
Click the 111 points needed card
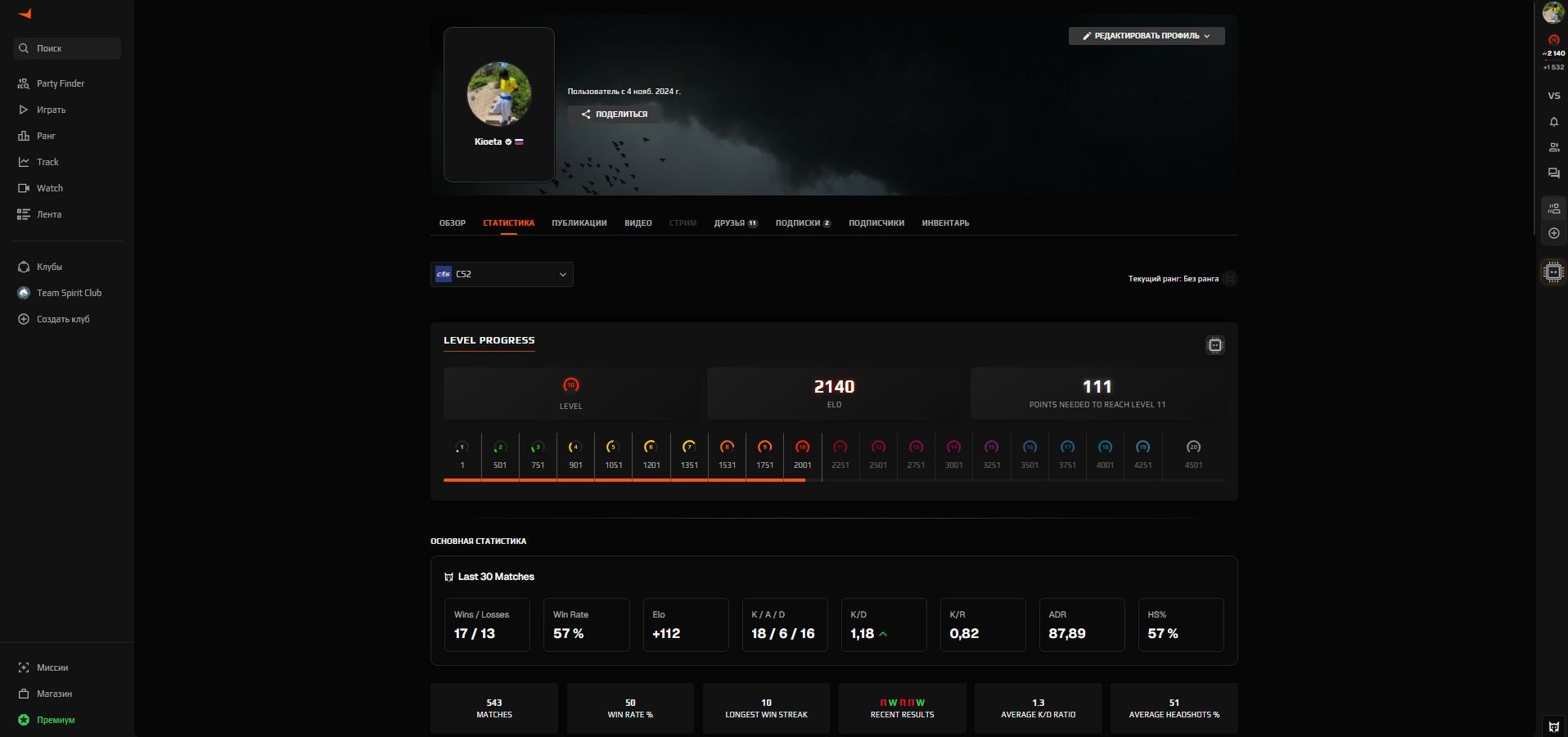click(1097, 393)
